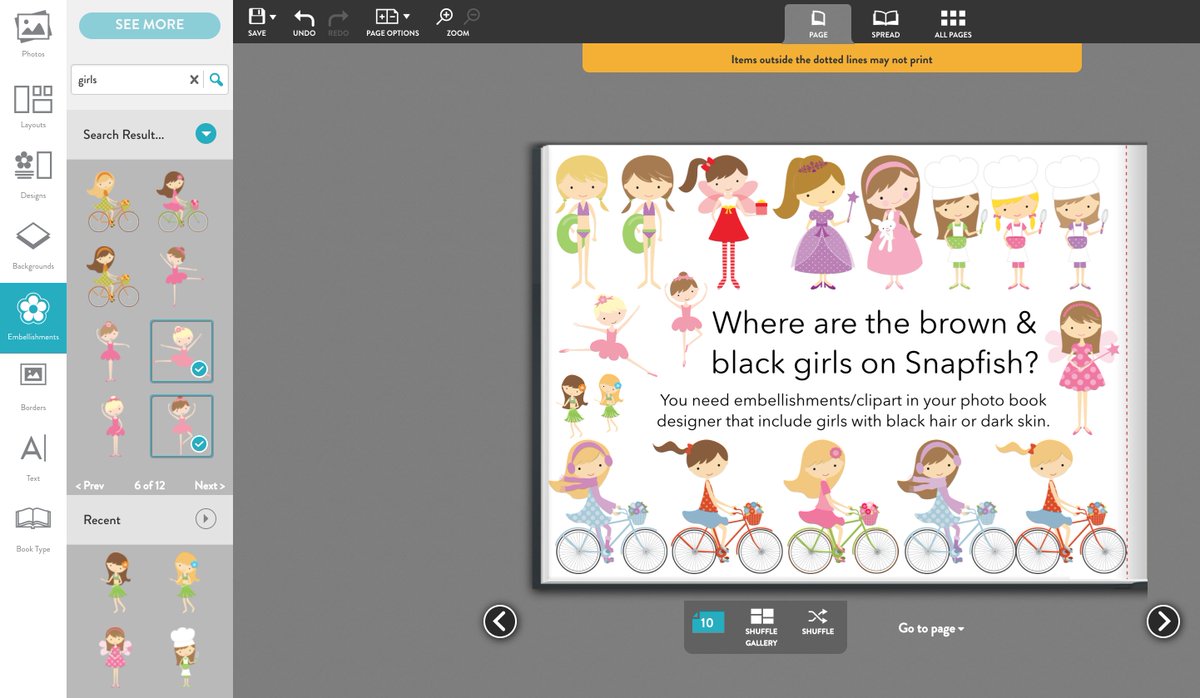Select the 'You need embellishments/clipart' paragraph
This screenshot has height=698, width=1200.
click(853, 410)
